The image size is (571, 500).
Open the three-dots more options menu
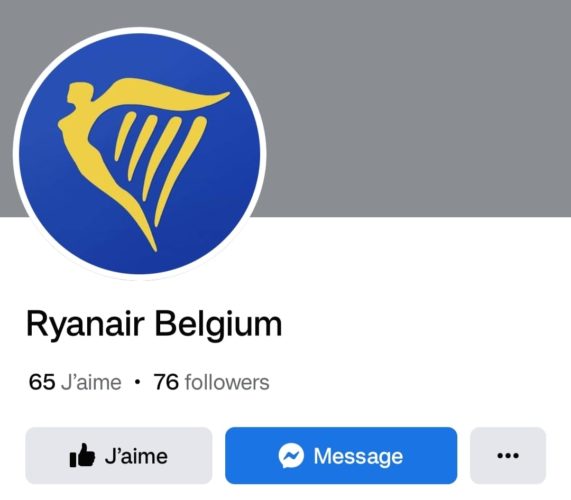pyautogui.click(x=508, y=455)
